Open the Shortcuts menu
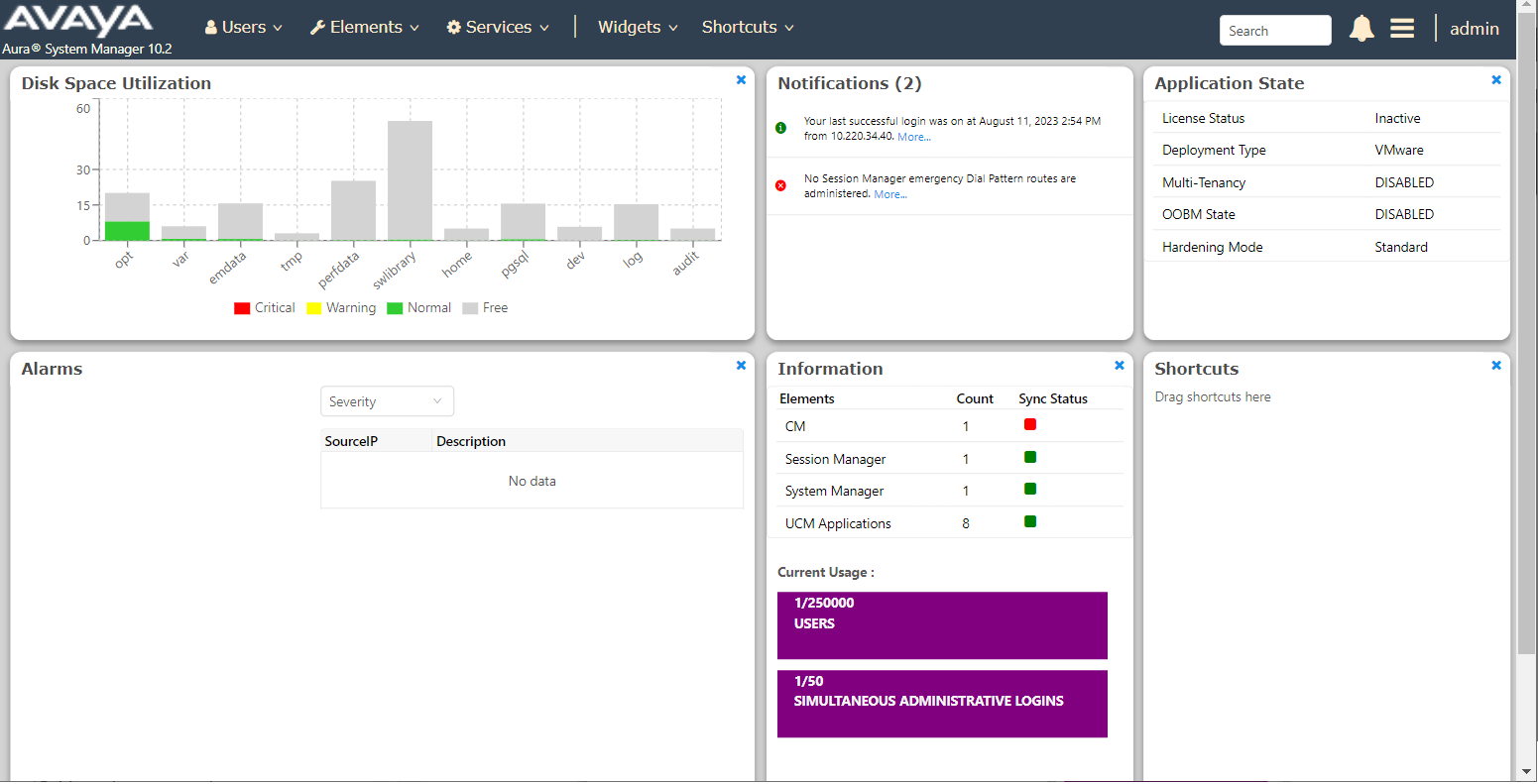This screenshot has height=784, width=1538. pyautogui.click(x=748, y=28)
